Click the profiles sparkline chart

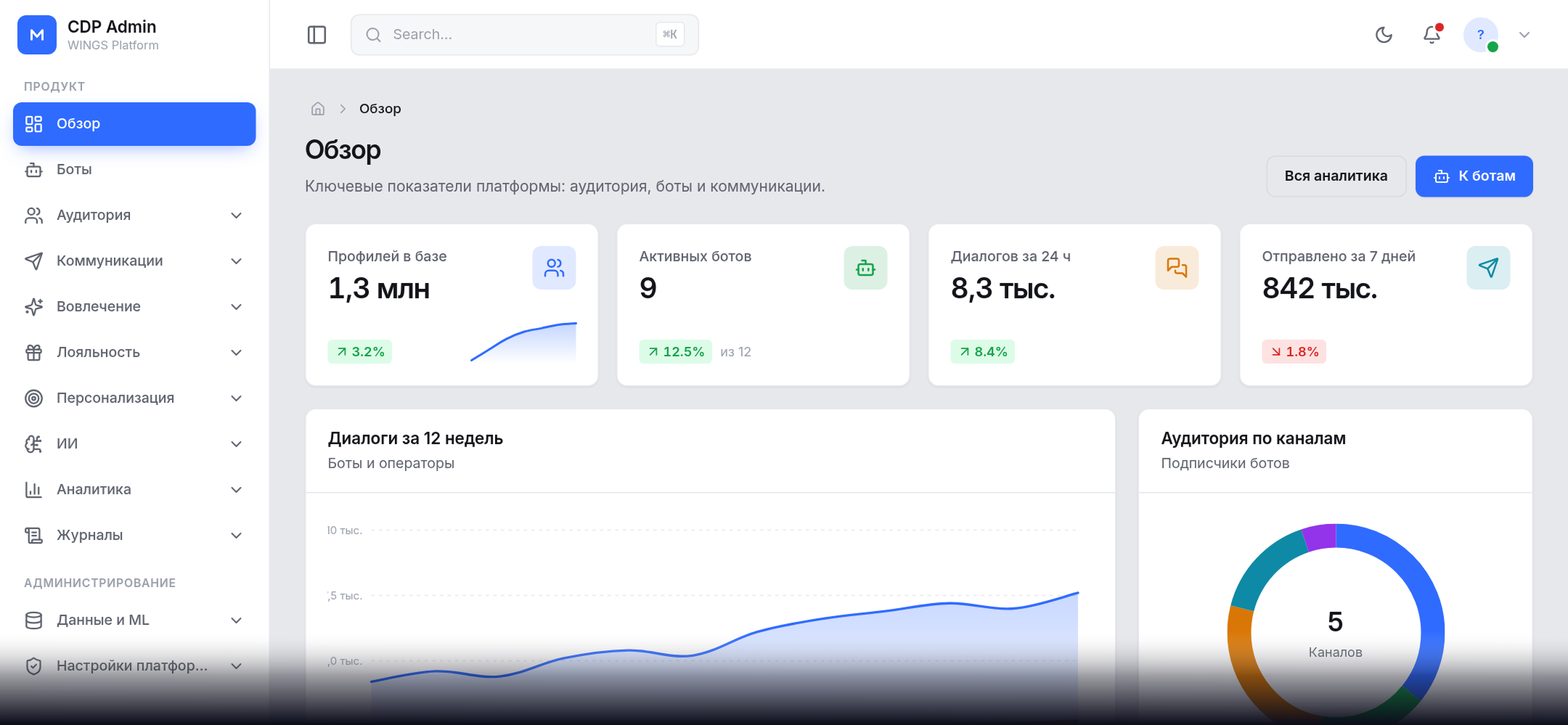pyautogui.click(x=523, y=342)
